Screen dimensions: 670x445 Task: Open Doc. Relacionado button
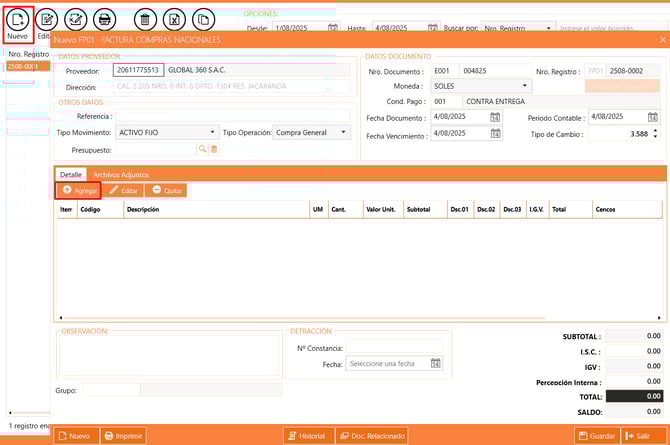click(372, 436)
